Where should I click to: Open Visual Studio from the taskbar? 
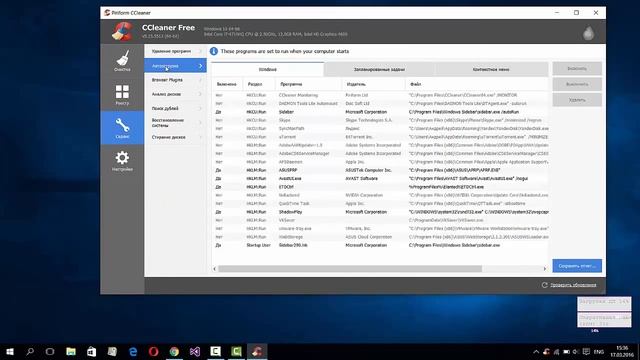coord(195,351)
